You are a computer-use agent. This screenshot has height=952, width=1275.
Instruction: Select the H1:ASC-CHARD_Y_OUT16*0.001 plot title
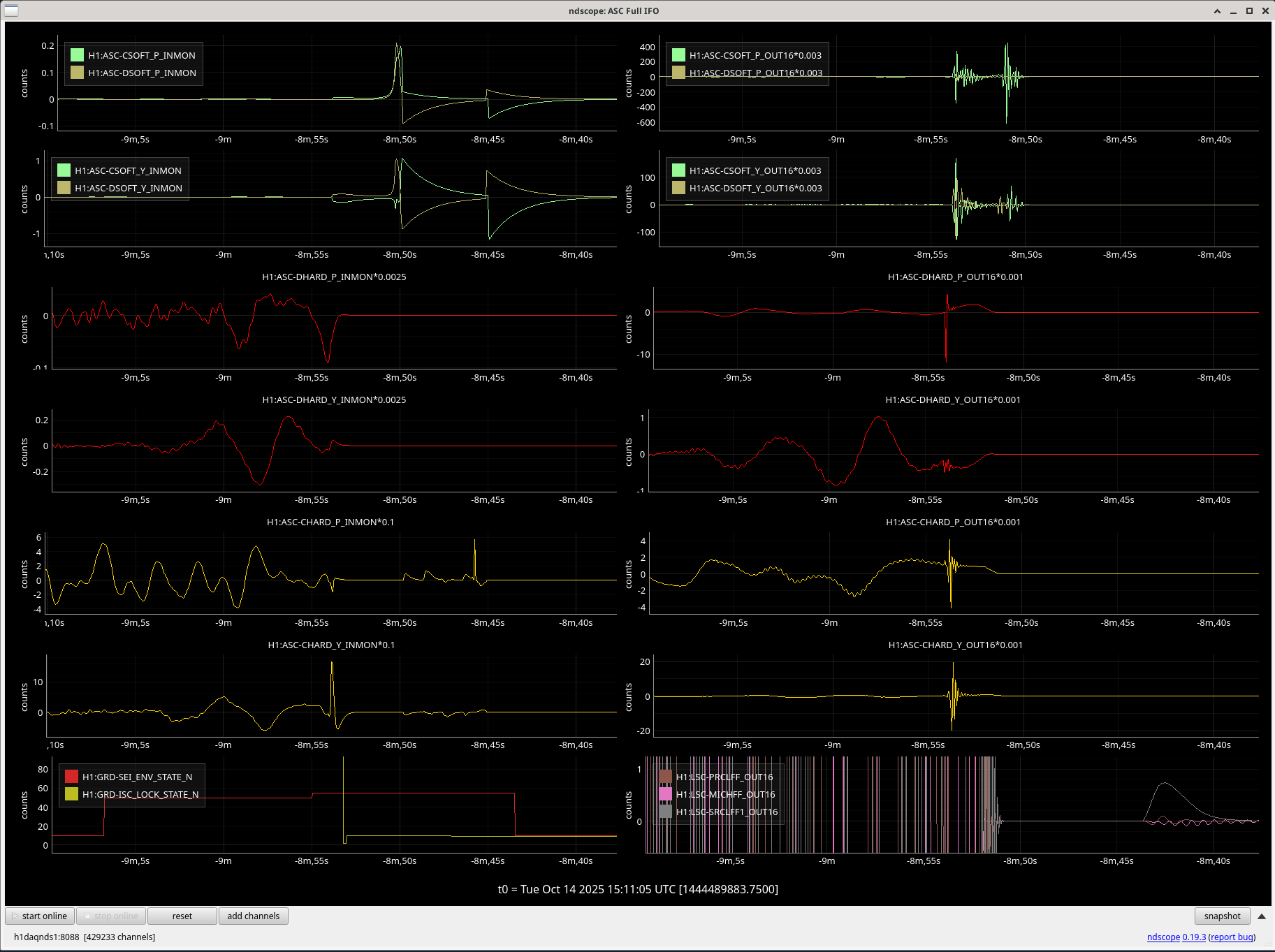955,645
